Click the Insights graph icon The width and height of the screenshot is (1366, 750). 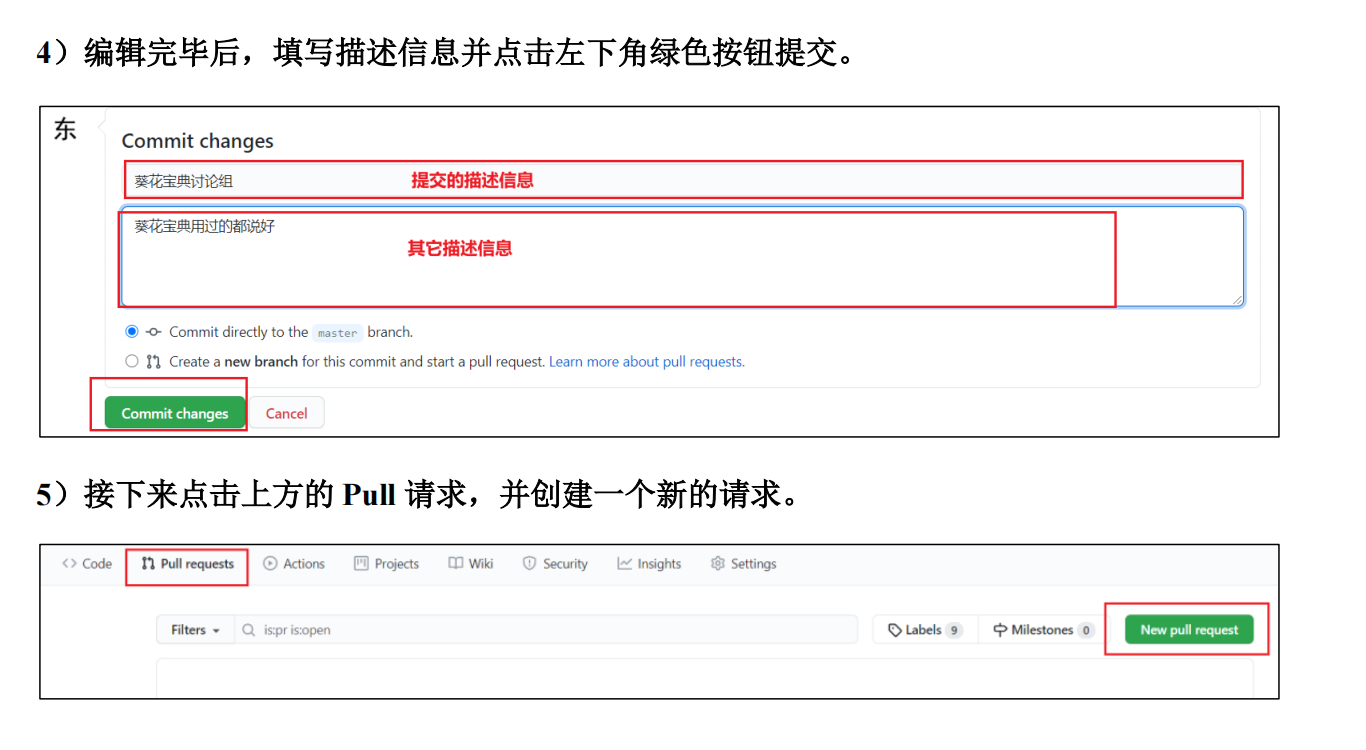(625, 564)
